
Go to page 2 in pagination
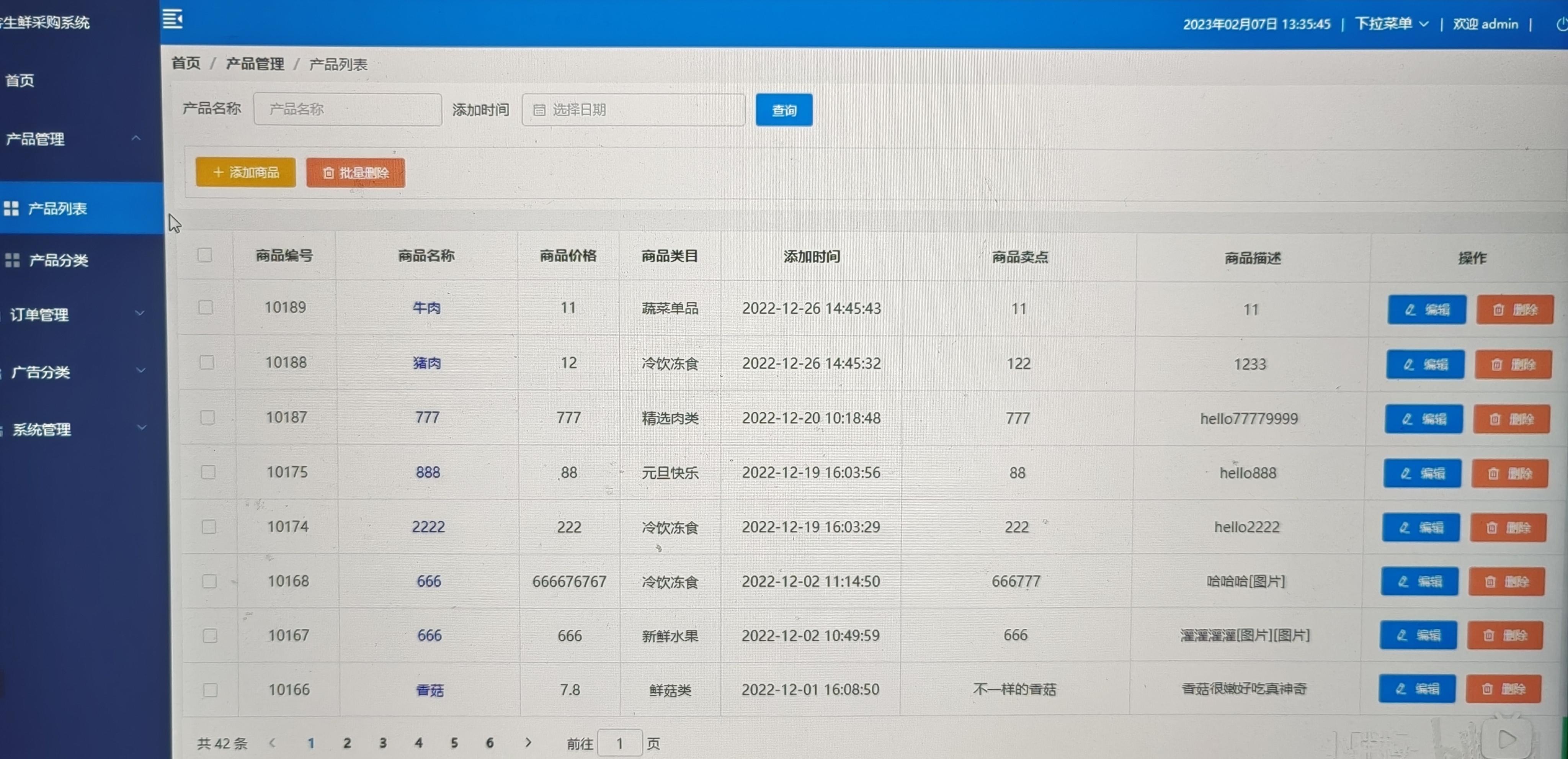click(x=347, y=743)
